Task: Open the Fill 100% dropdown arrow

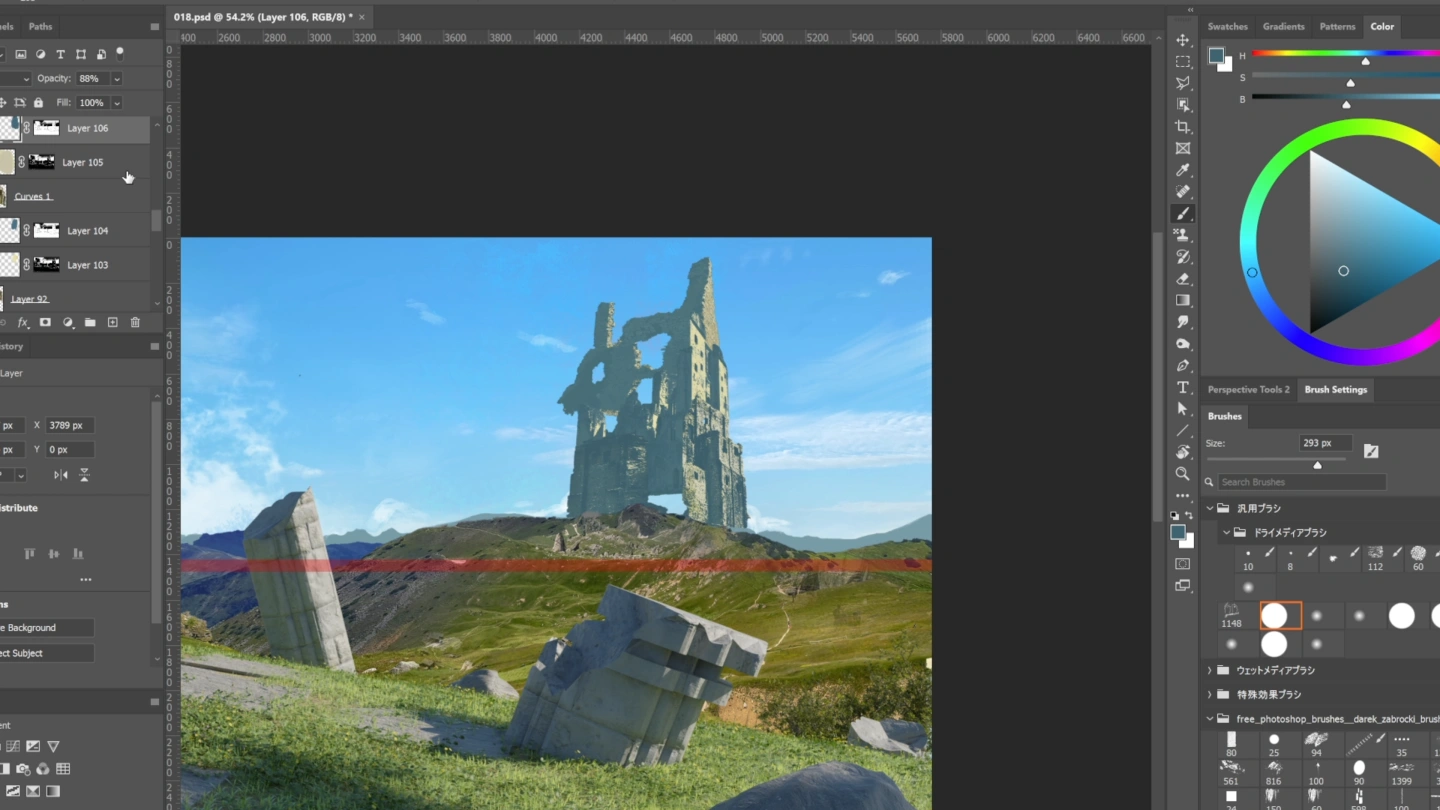Action: click(117, 103)
